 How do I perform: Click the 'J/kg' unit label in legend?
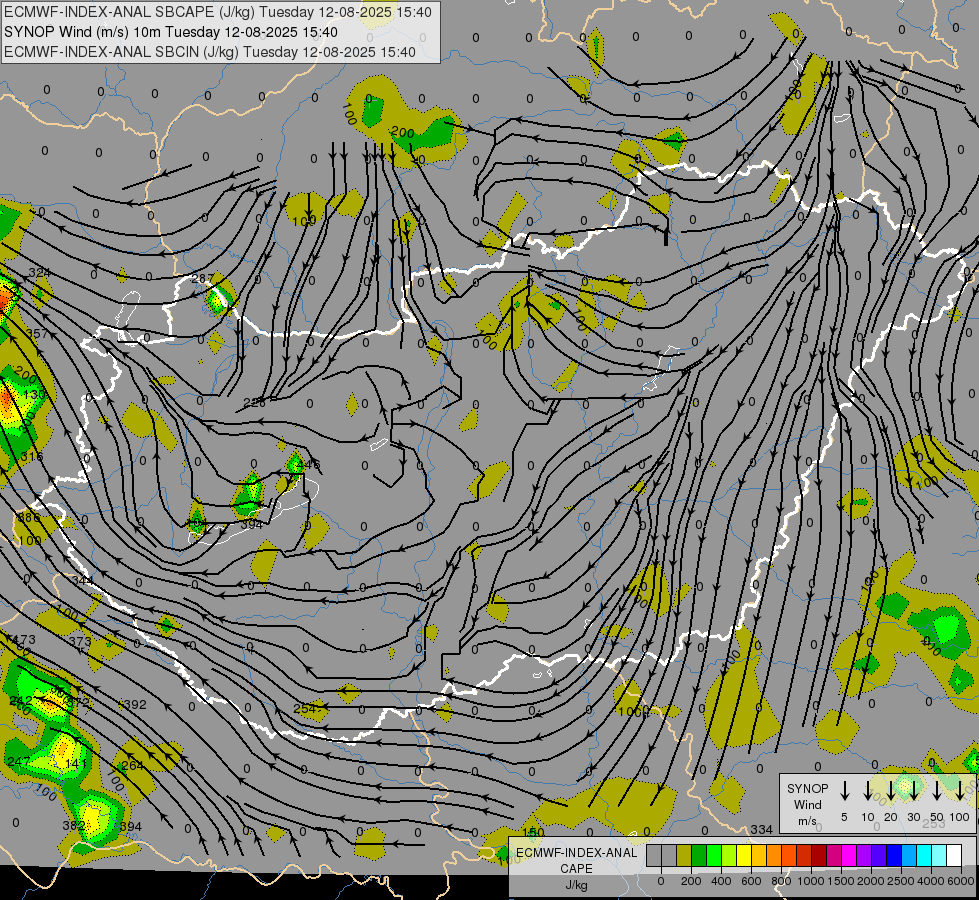click(576, 885)
